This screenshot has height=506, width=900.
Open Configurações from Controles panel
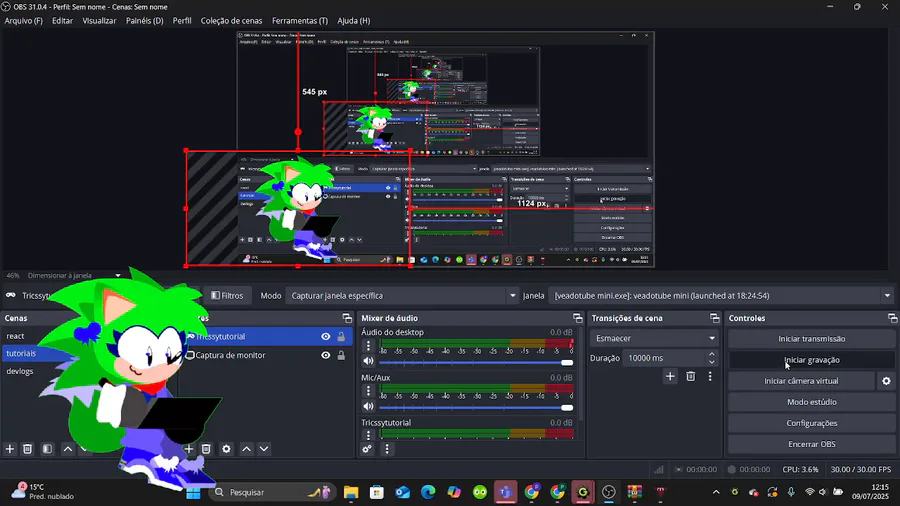point(812,423)
